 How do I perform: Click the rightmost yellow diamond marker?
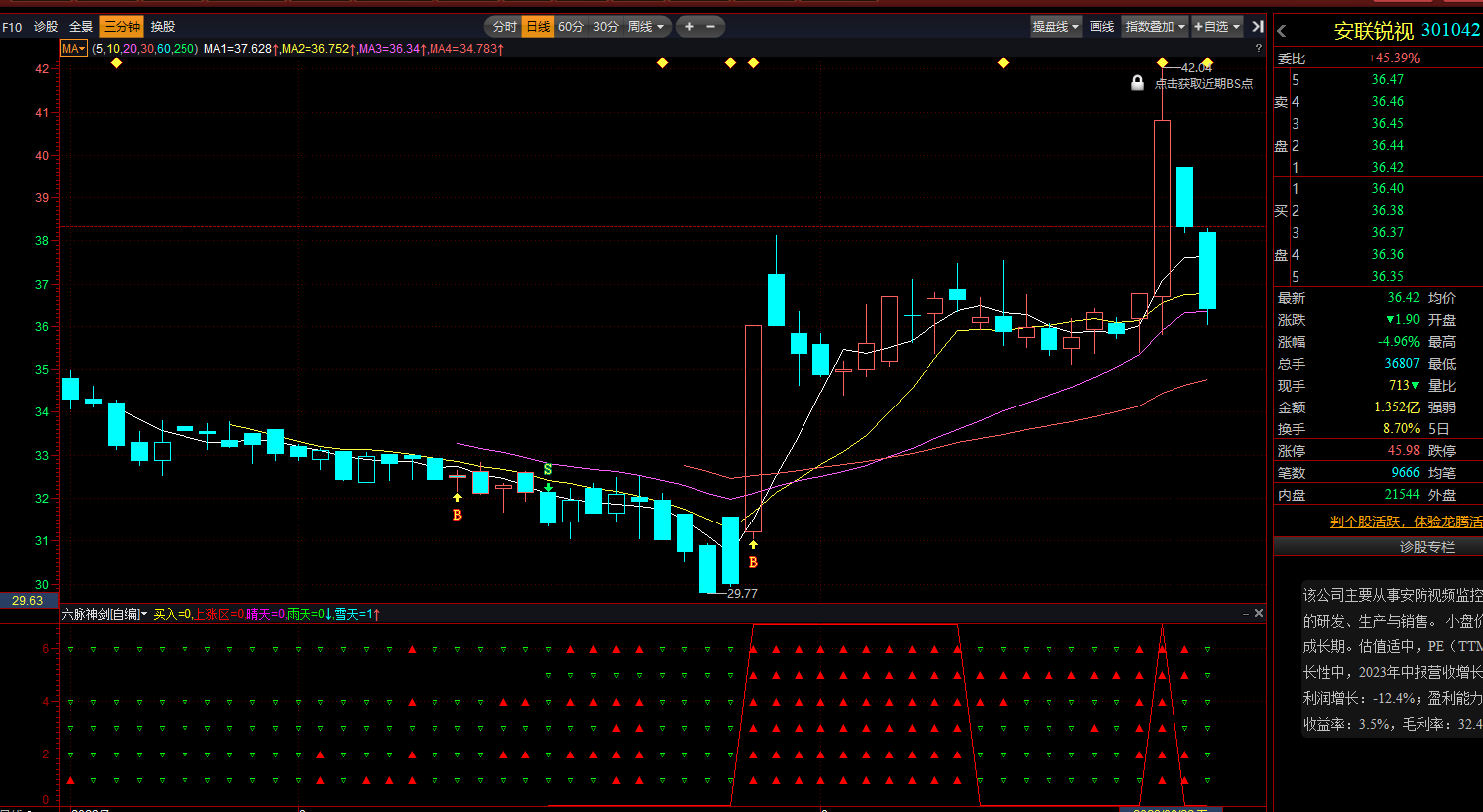pyautogui.click(x=1207, y=63)
